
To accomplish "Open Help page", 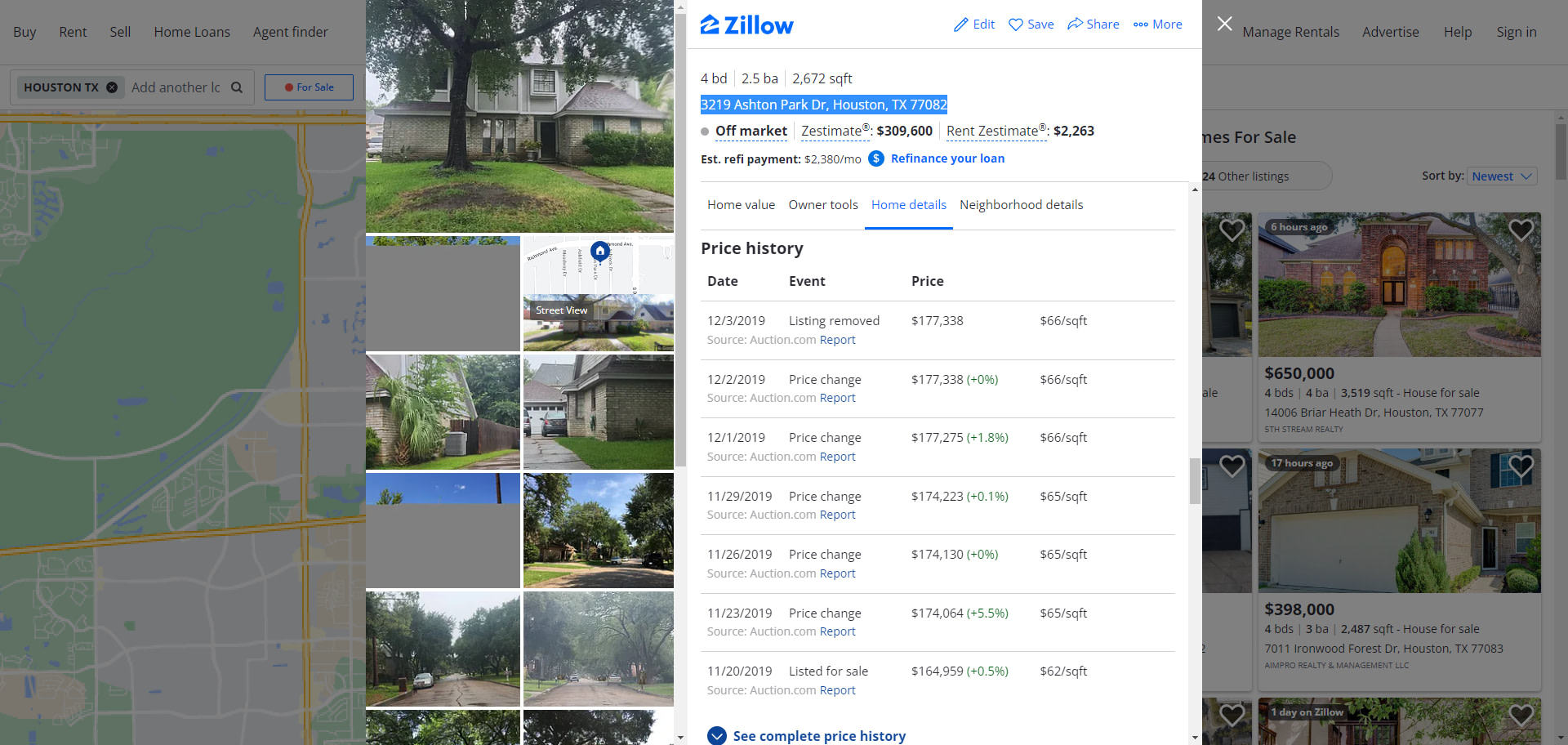I will point(1458,32).
